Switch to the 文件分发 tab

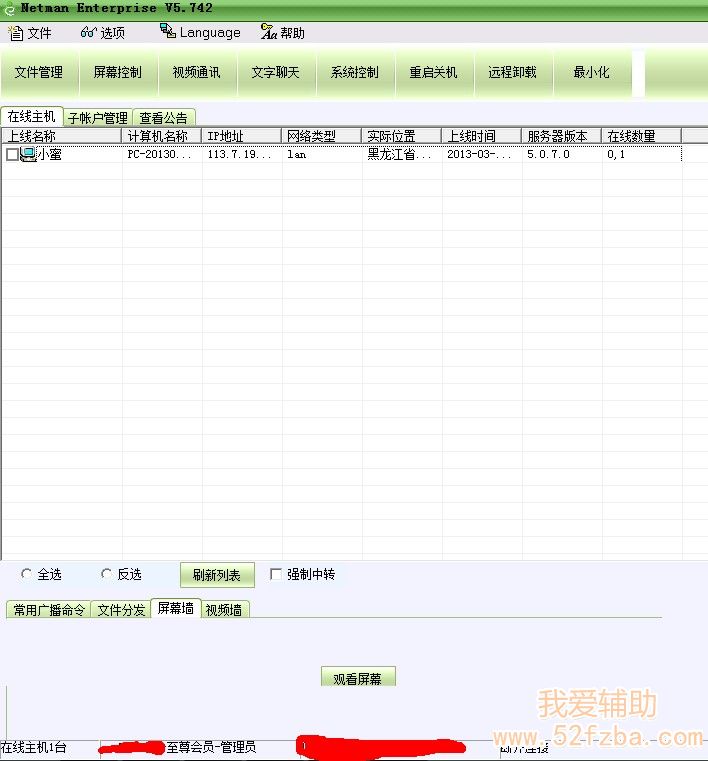tap(121, 610)
